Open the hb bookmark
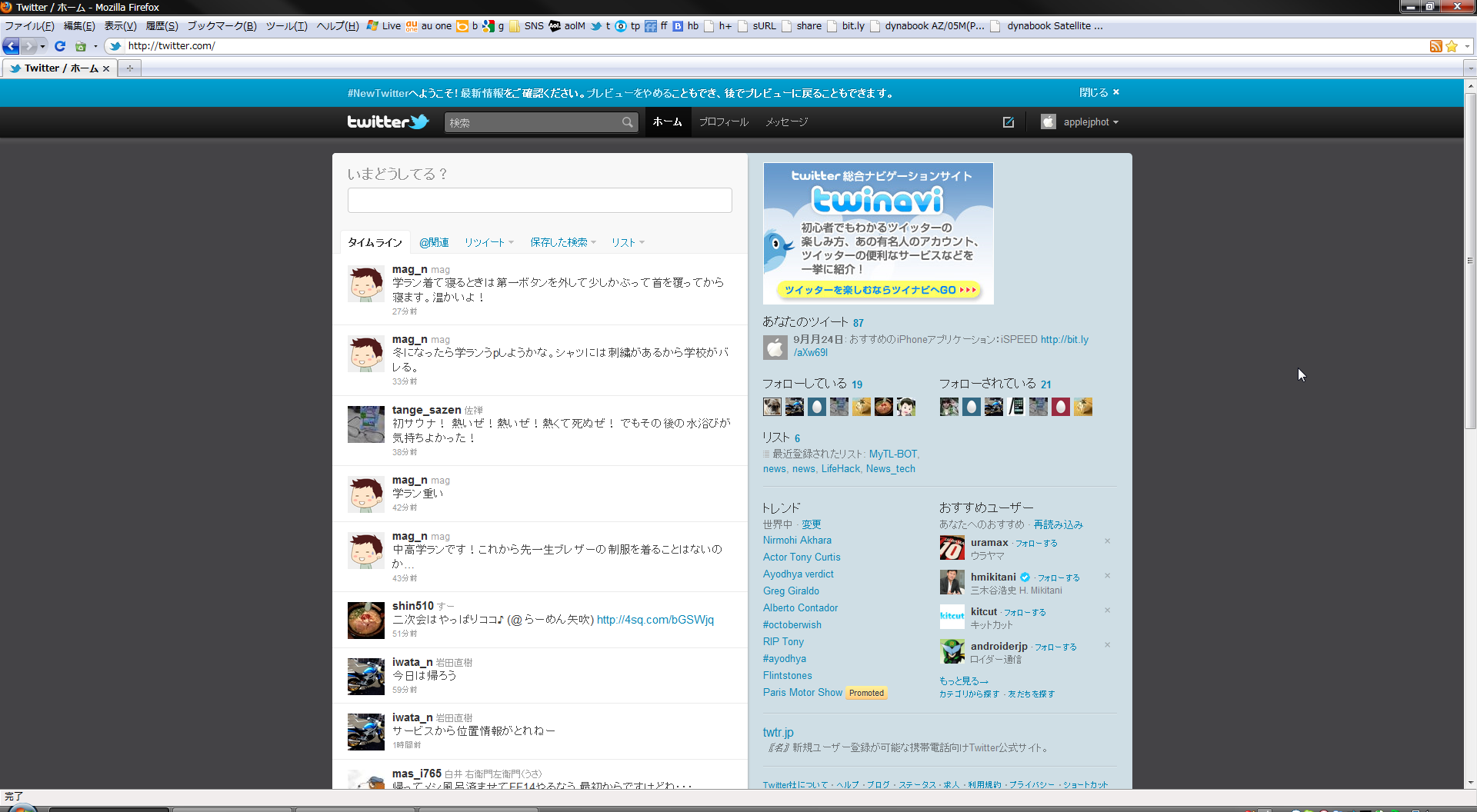The height and width of the screenshot is (812, 1477). [x=685, y=25]
